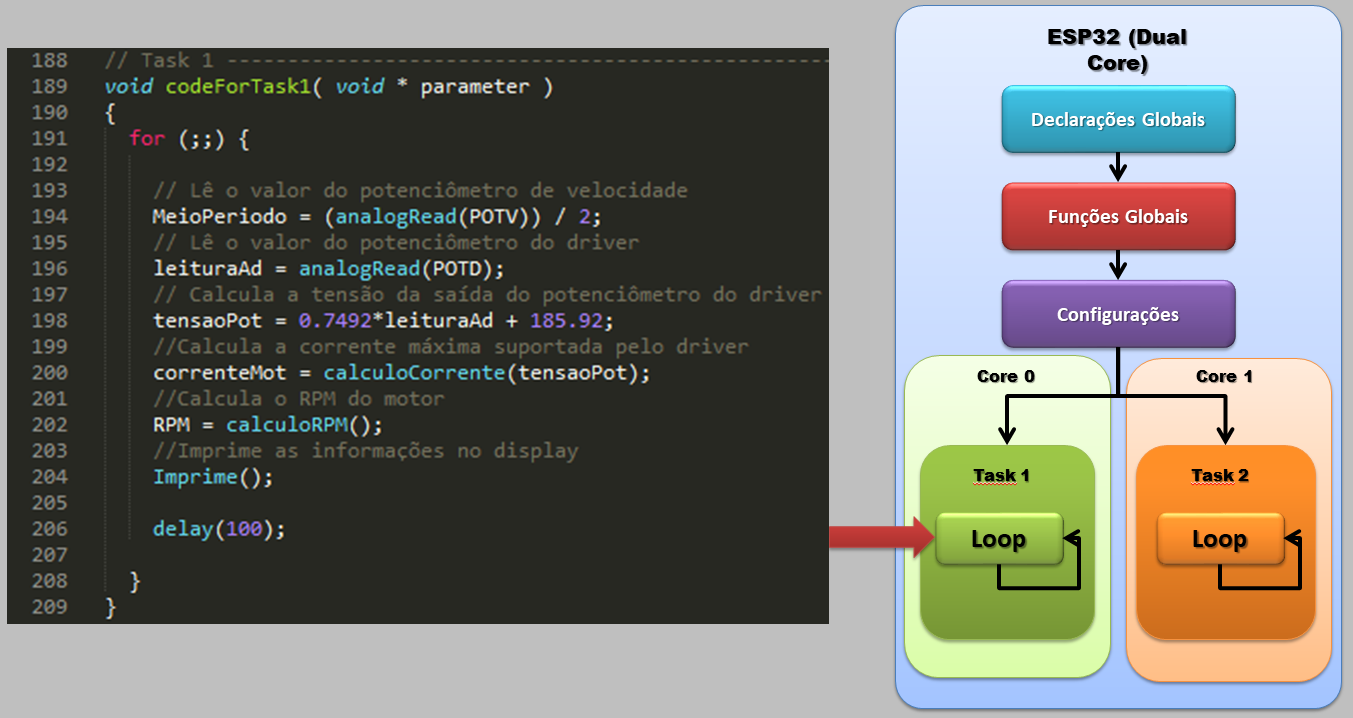
Task: Click the delay(100) statement
Action: [x=219, y=529]
